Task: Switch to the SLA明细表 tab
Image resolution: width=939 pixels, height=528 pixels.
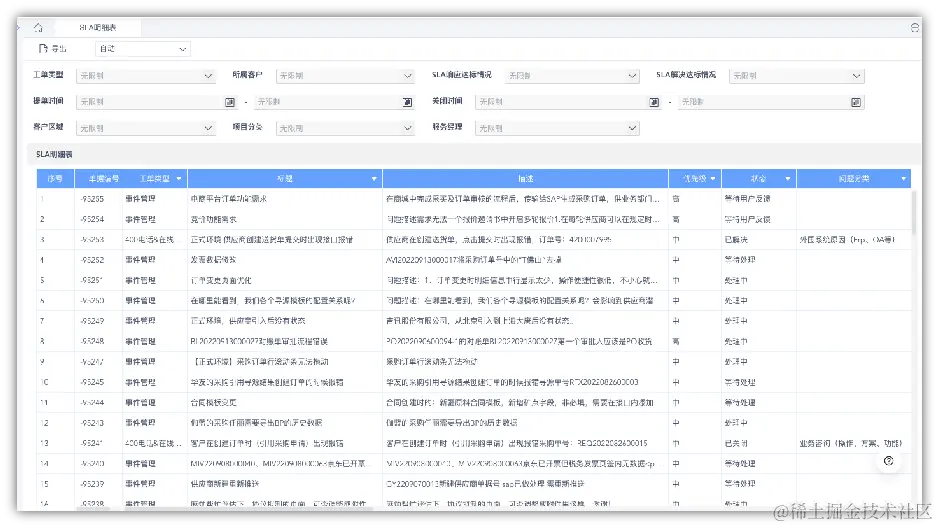Action: coord(98,28)
